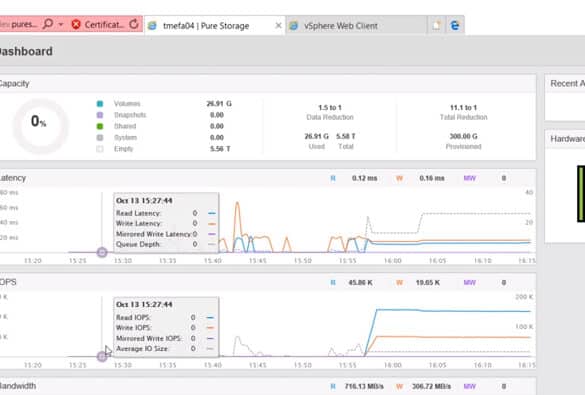
Task: Open the address bar dropdown arrow
Action: click(60, 25)
